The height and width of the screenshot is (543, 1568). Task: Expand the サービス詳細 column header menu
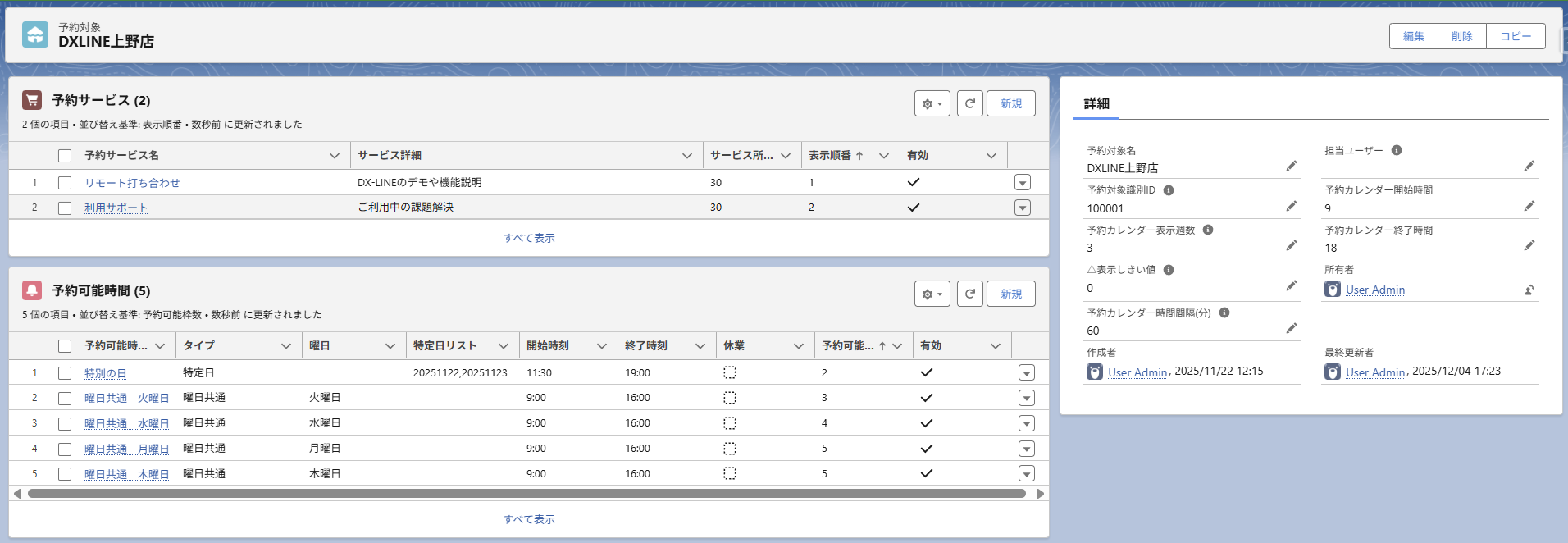point(686,156)
